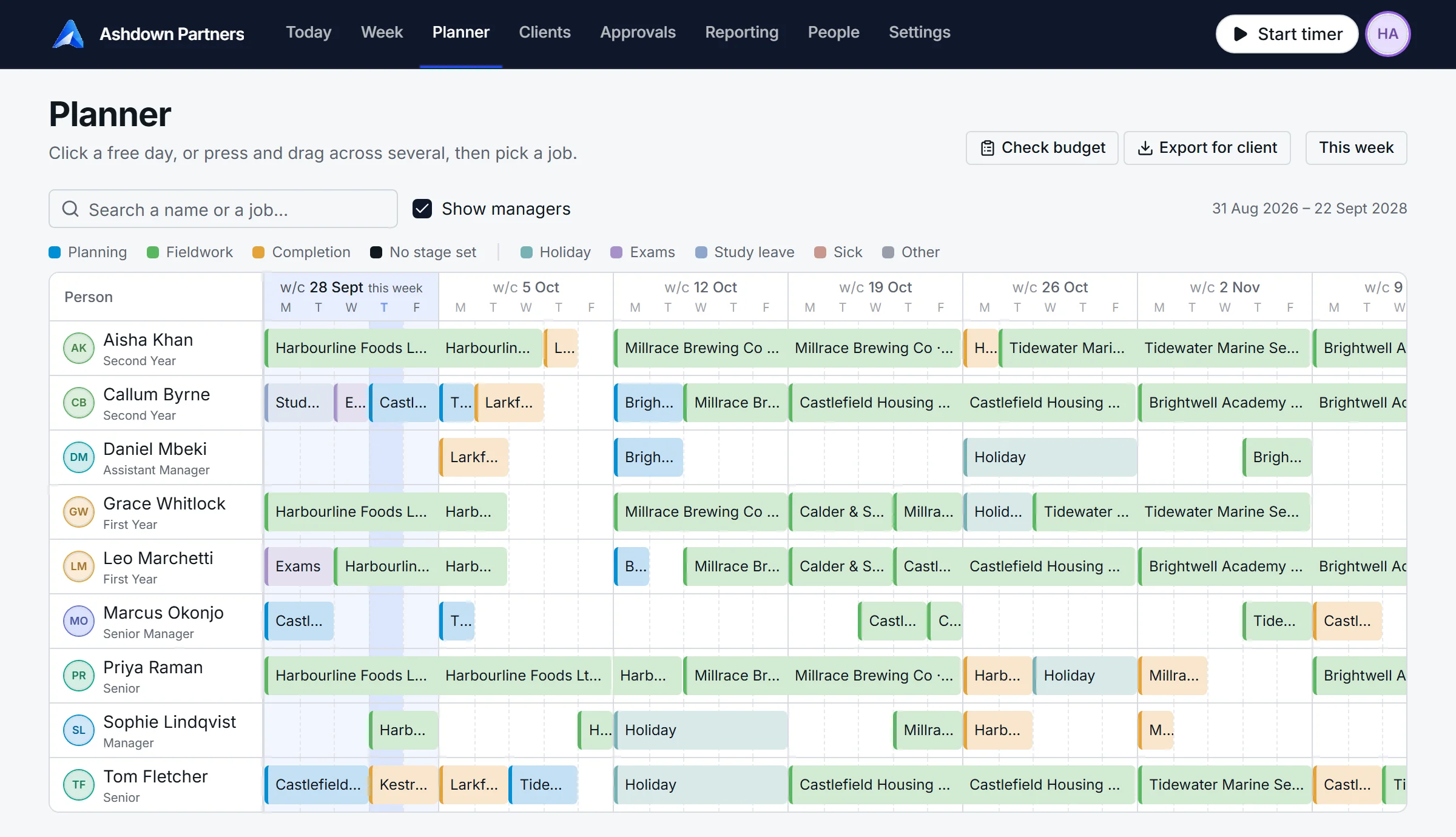Screen dimensions: 1456x837
Task: Click Priya Raman's PR avatar
Action: point(79,676)
